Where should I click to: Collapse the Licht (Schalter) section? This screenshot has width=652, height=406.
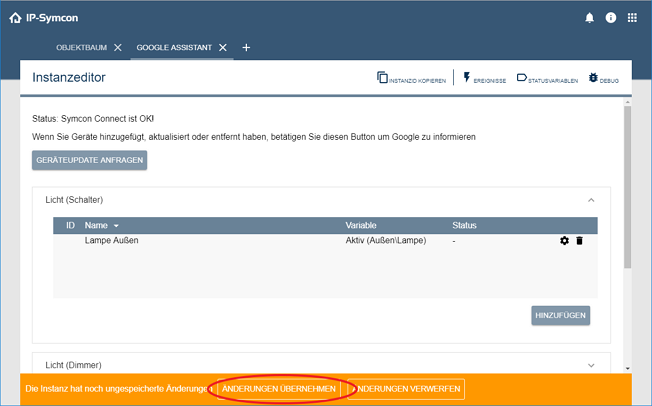pyautogui.click(x=591, y=200)
